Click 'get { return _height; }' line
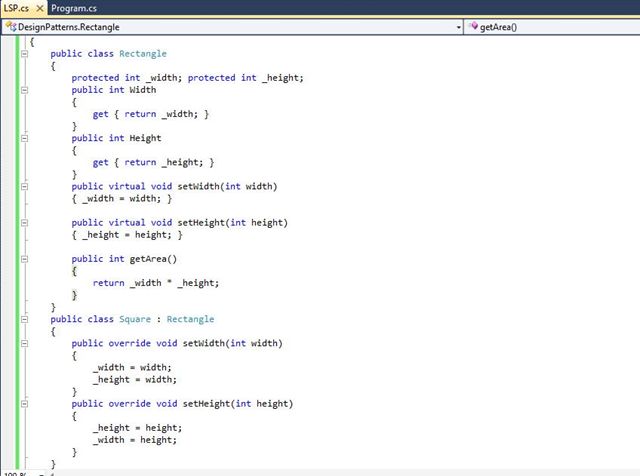 153,162
